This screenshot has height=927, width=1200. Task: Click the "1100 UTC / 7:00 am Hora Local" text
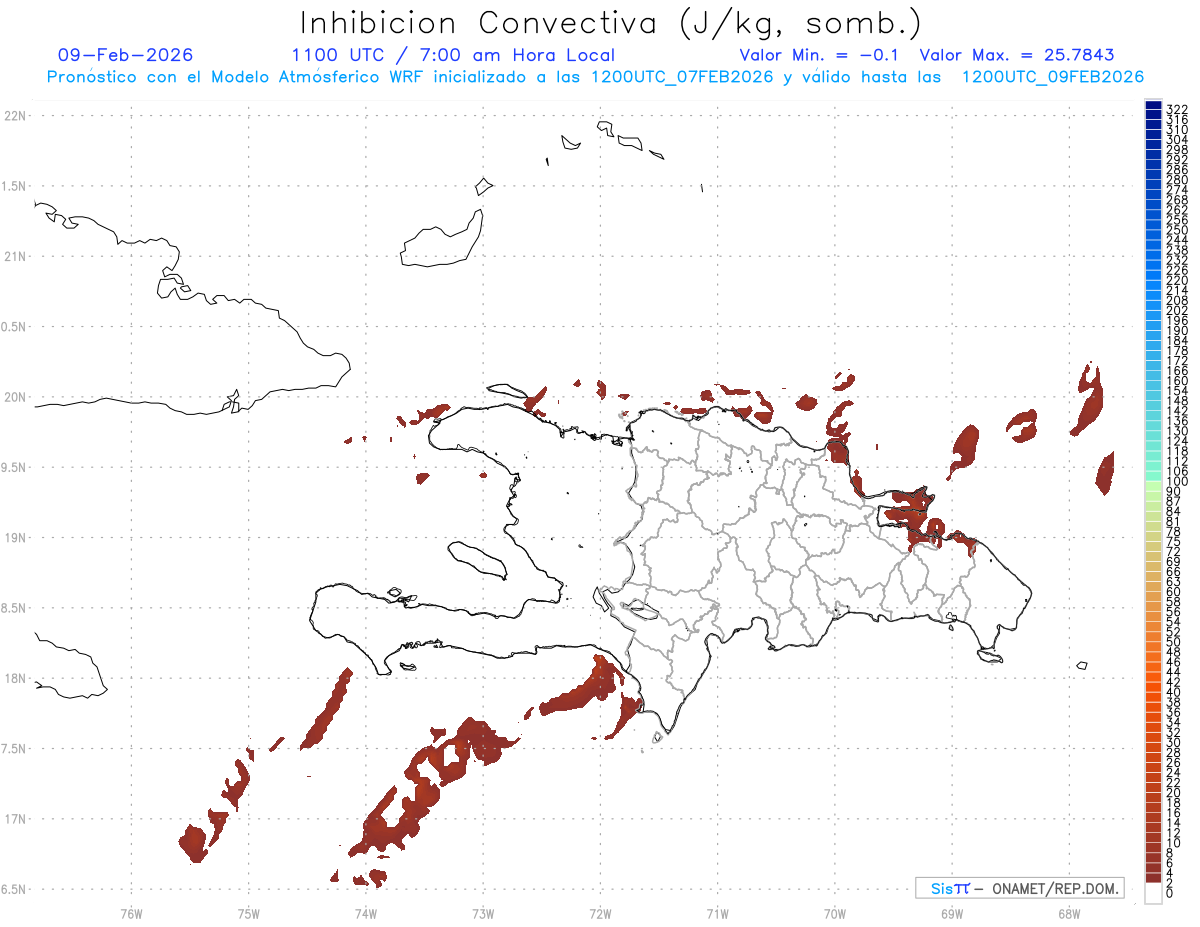pyautogui.click(x=453, y=55)
